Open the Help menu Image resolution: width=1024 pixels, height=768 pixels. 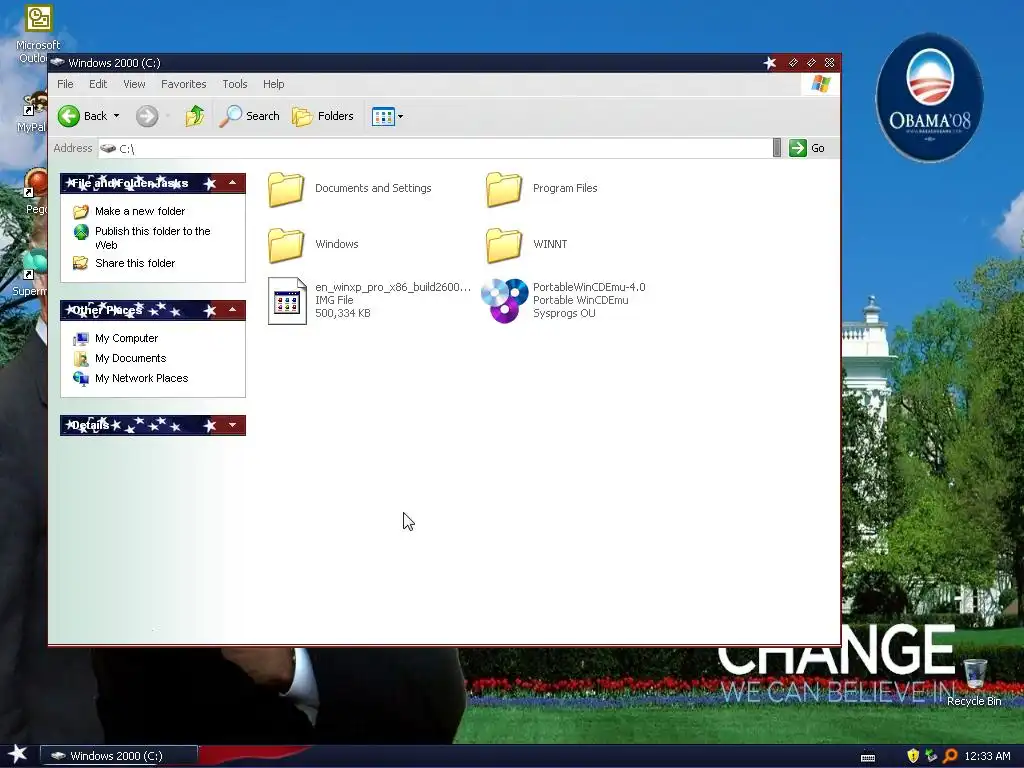coord(274,84)
